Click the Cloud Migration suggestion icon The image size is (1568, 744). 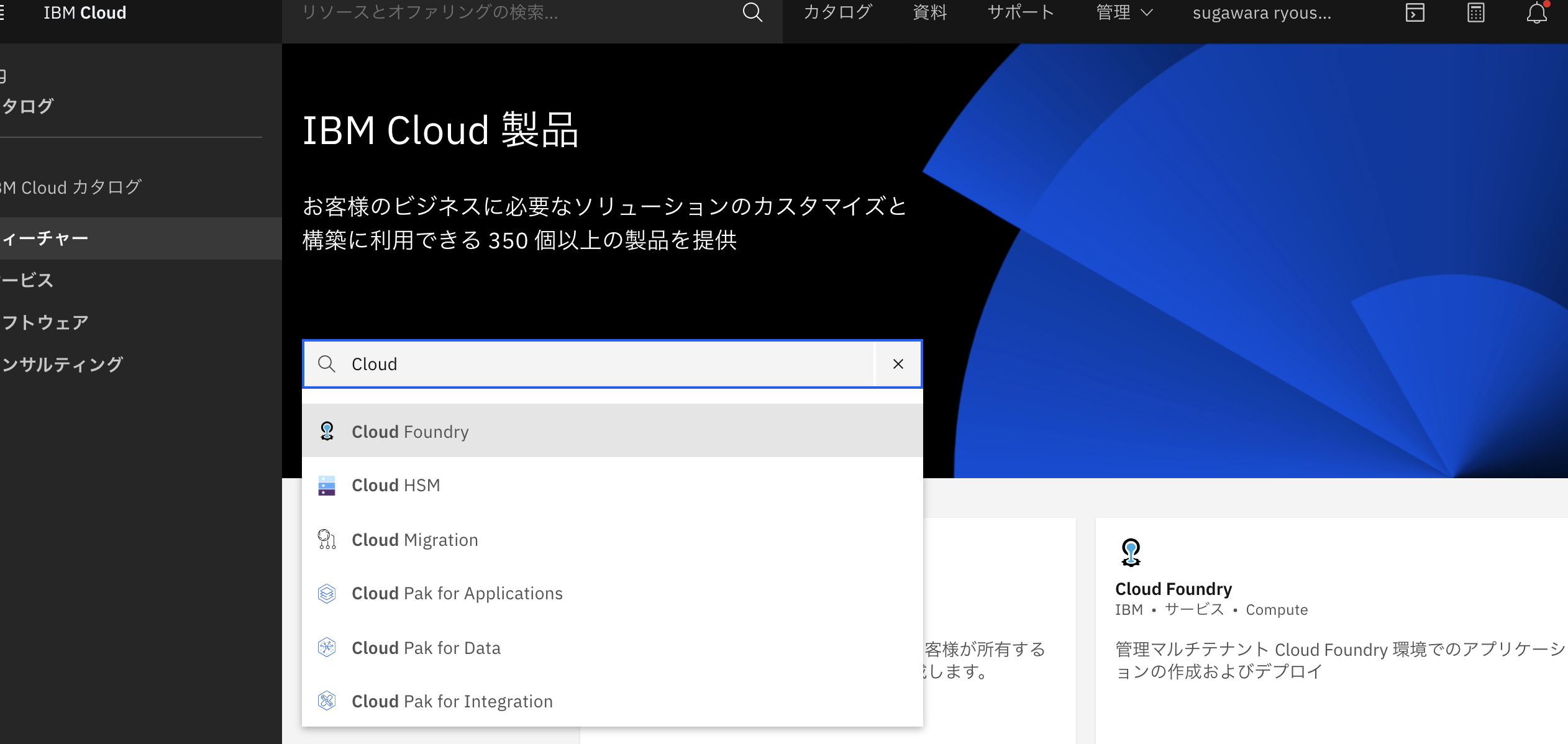[327, 540]
